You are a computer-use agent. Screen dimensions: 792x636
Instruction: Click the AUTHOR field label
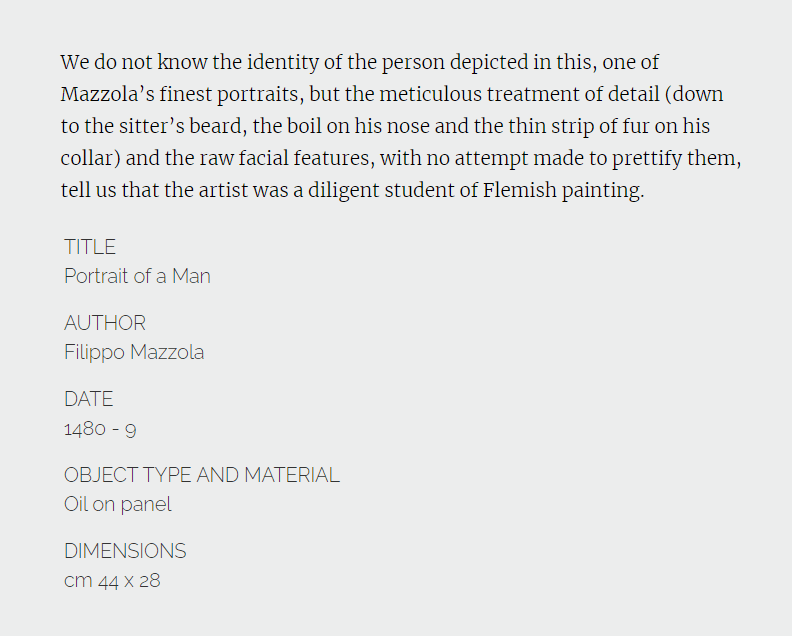(x=105, y=323)
